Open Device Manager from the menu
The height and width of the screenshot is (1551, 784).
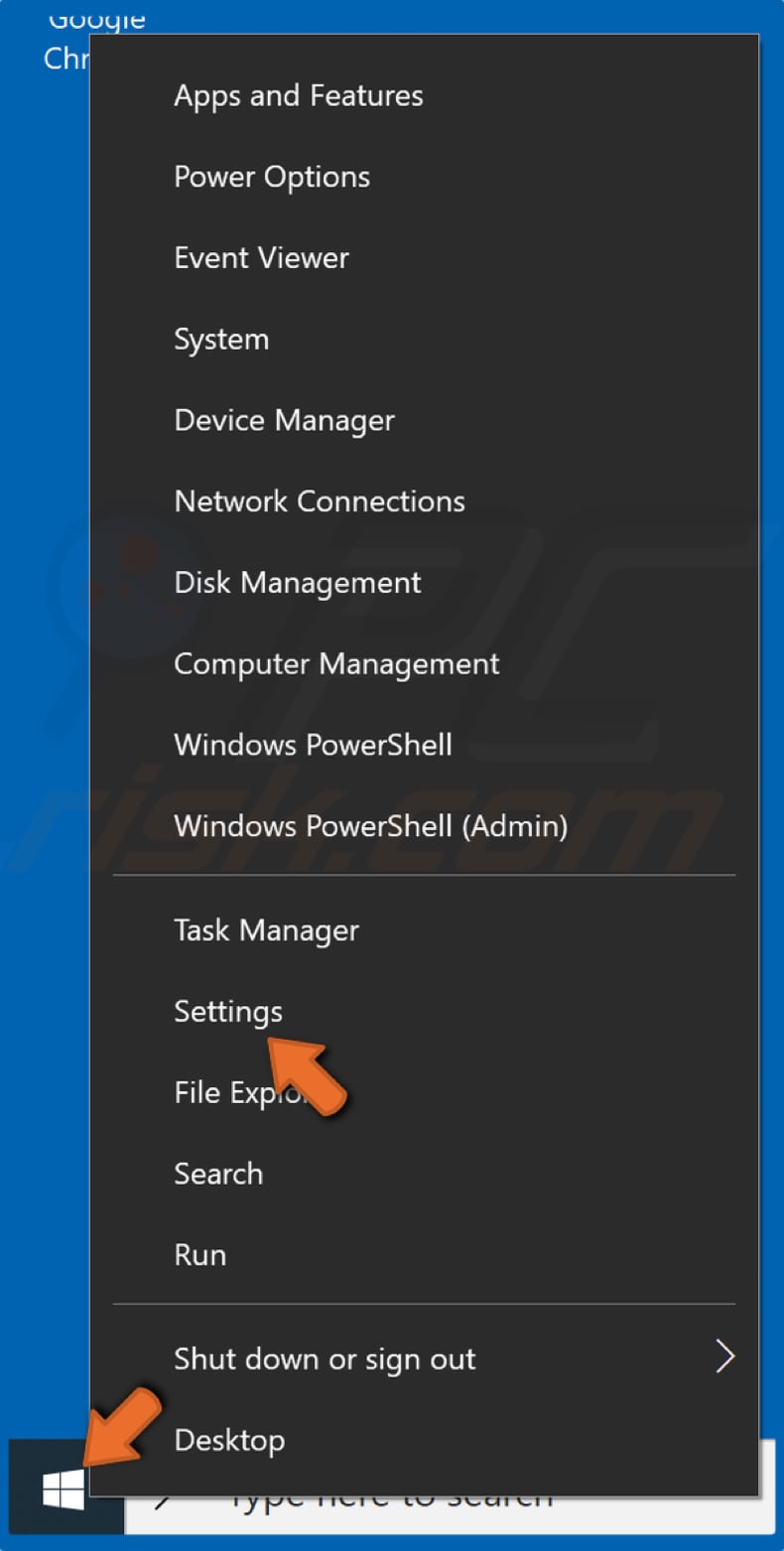(284, 420)
